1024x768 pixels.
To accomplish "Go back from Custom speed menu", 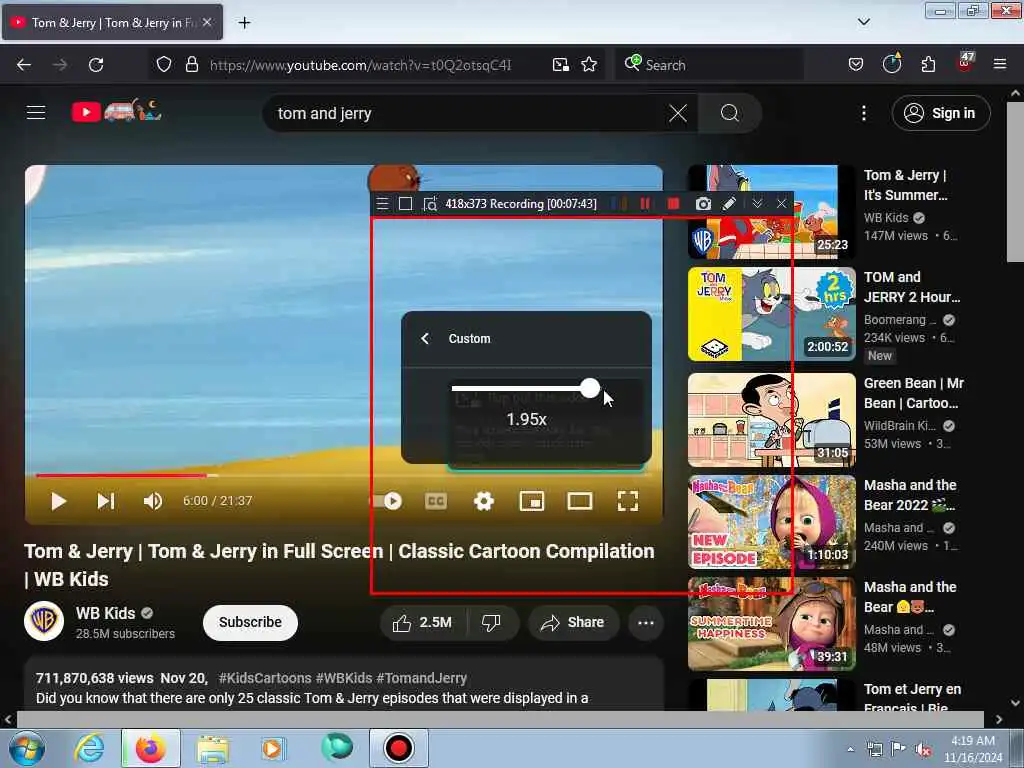I will point(425,338).
